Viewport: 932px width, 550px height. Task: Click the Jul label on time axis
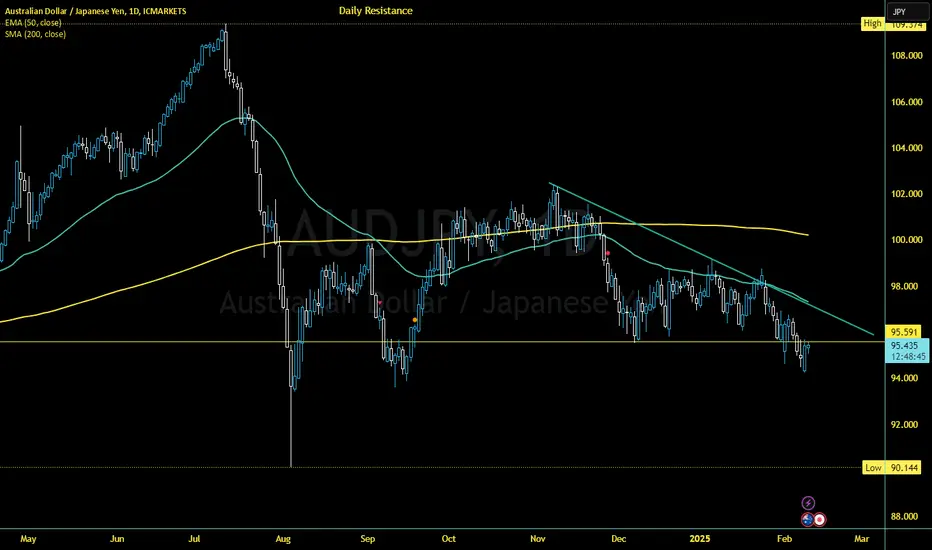pyautogui.click(x=194, y=539)
